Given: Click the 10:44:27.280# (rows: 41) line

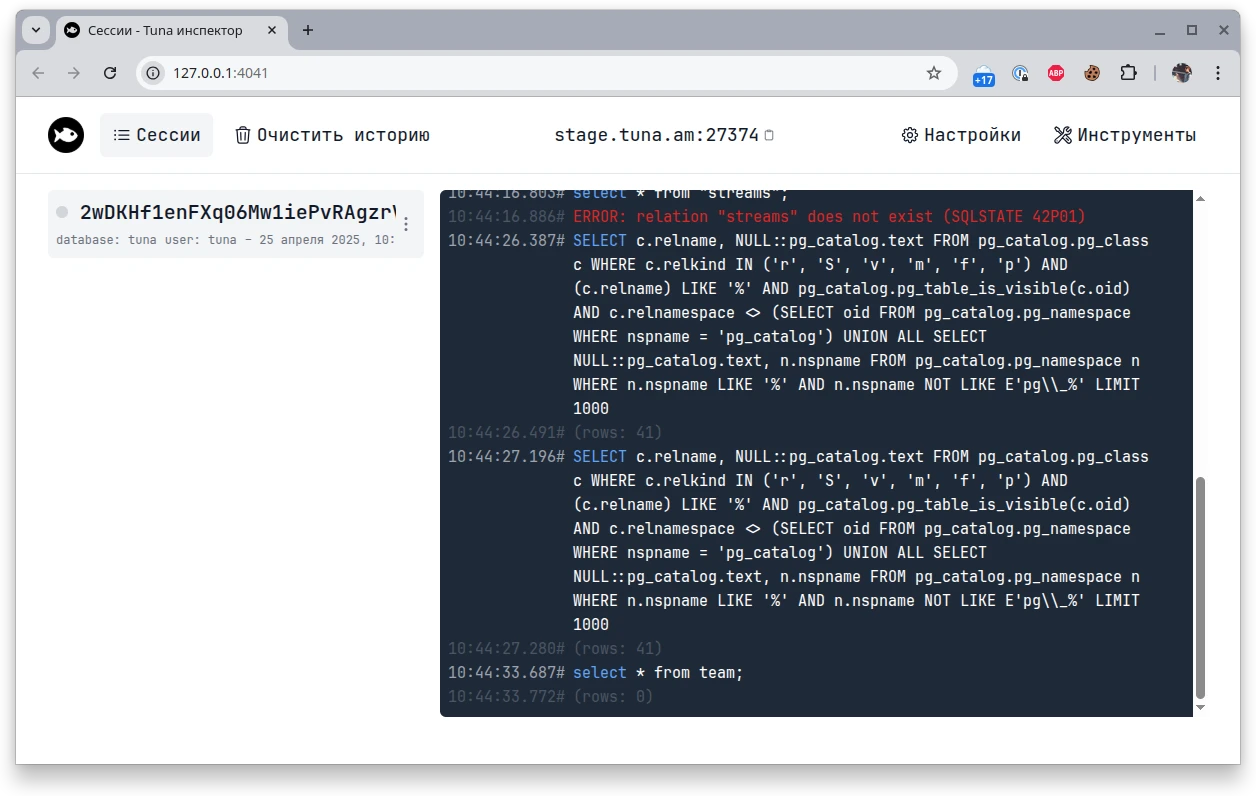Looking at the screenshot, I should (555, 649).
